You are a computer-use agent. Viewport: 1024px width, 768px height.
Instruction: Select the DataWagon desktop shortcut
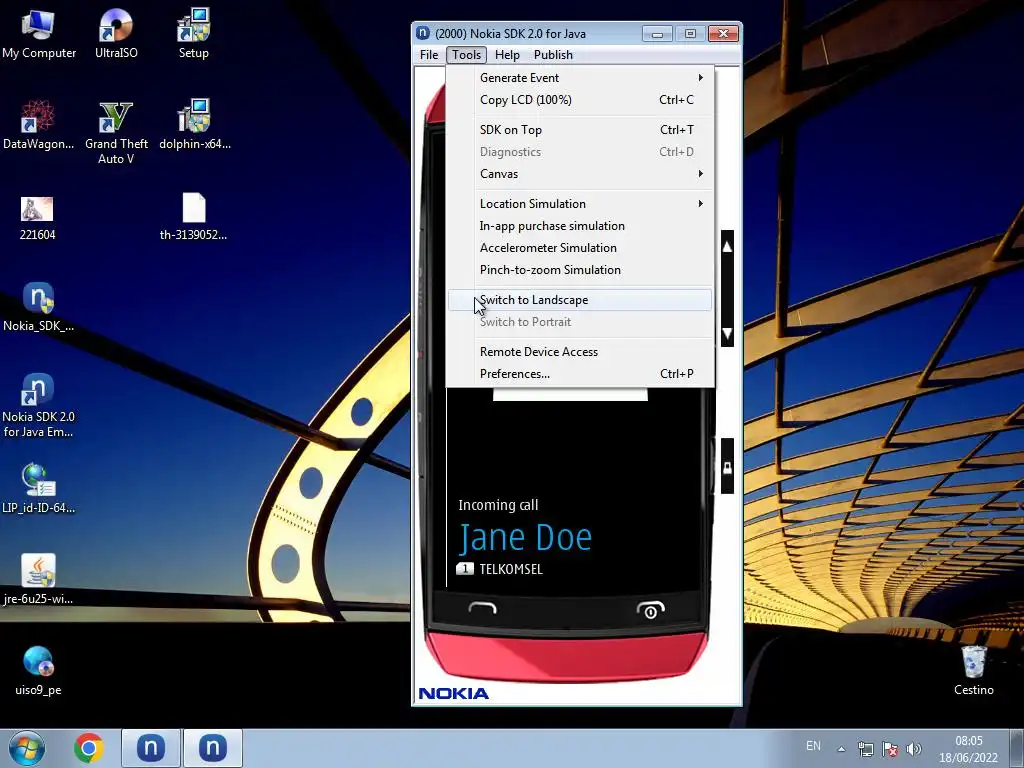coord(38,125)
